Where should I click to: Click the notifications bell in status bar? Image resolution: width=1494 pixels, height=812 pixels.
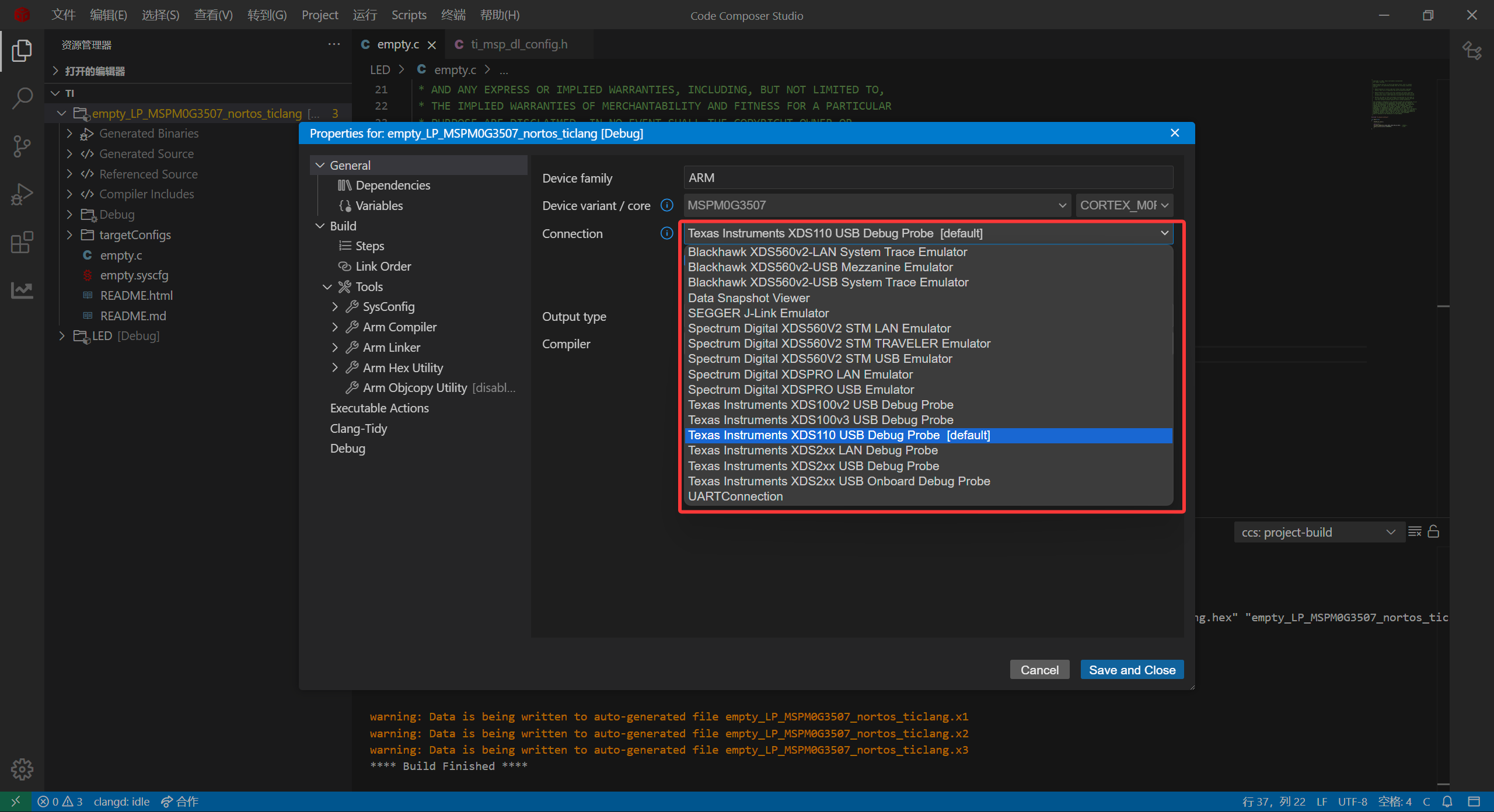click(1447, 801)
